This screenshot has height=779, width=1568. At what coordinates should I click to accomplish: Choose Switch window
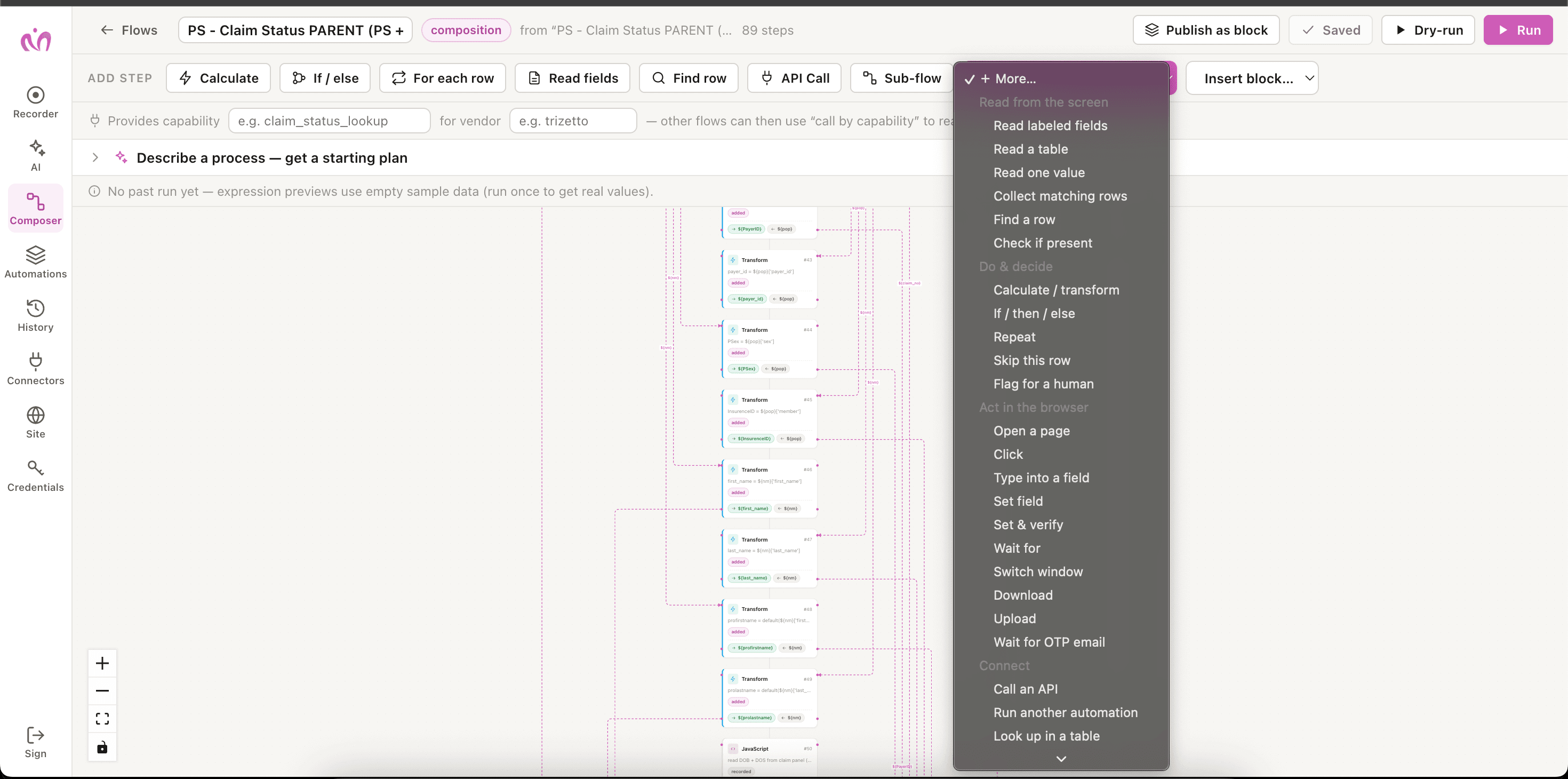click(x=1061, y=571)
